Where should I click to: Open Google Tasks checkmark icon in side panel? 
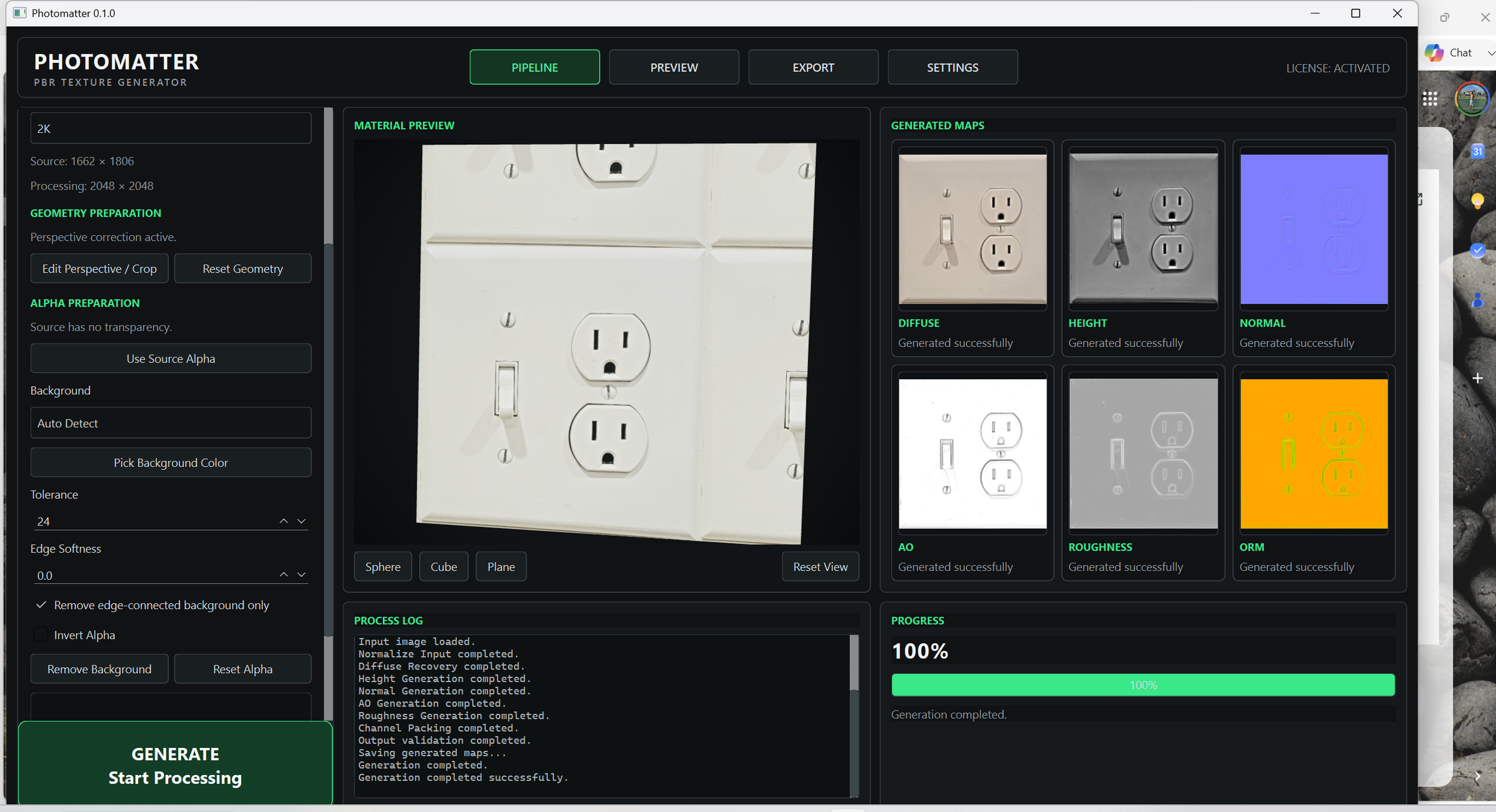pyautogui.click(x=1477, y=250)
